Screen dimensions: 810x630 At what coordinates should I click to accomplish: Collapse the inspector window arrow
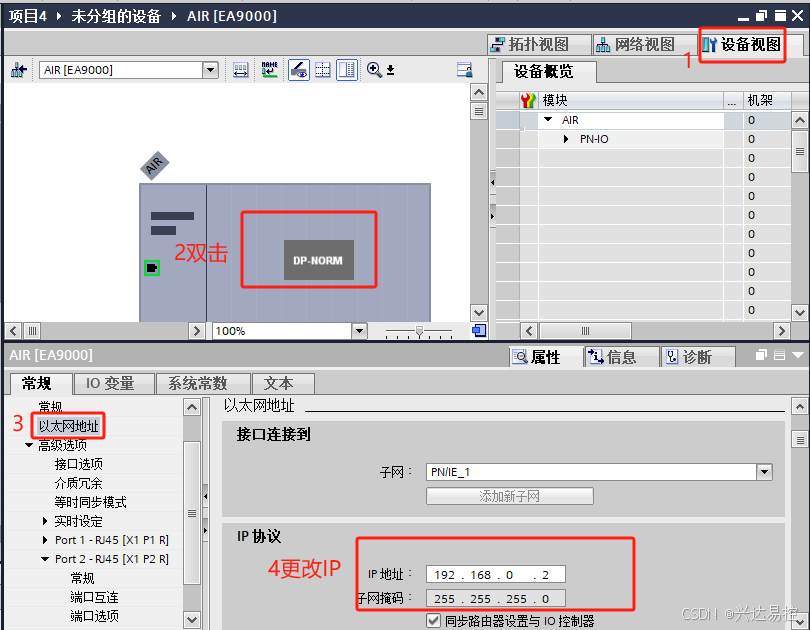pyautogui.click(x=798, y=355)
